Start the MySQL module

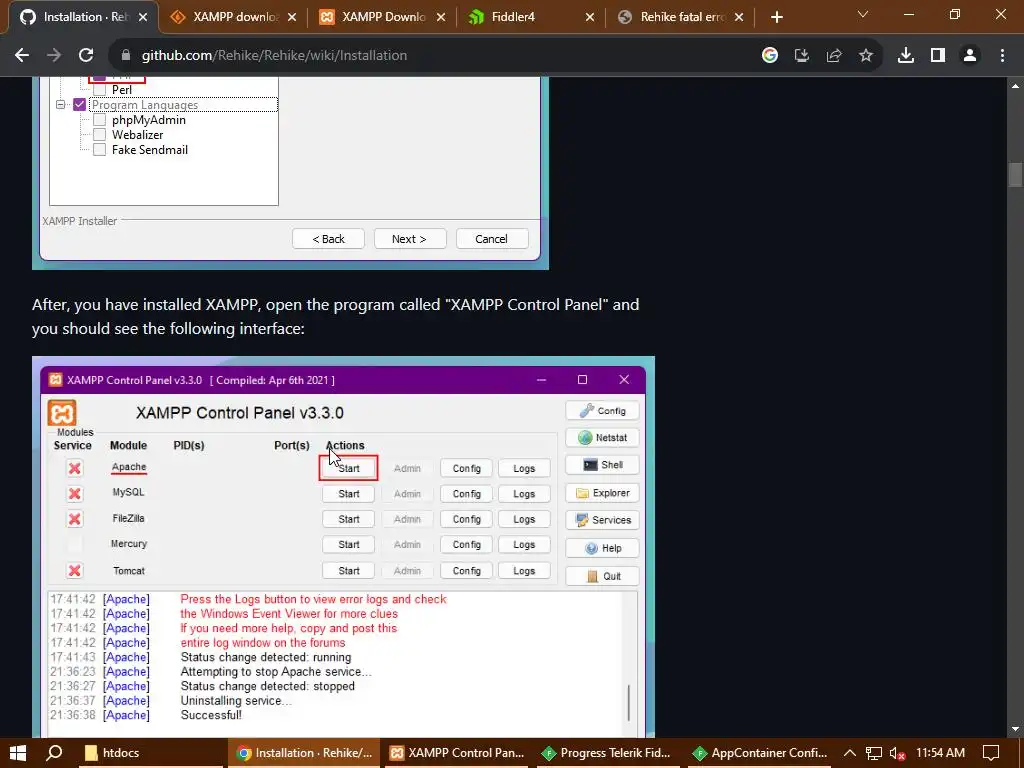coord(348,494)
